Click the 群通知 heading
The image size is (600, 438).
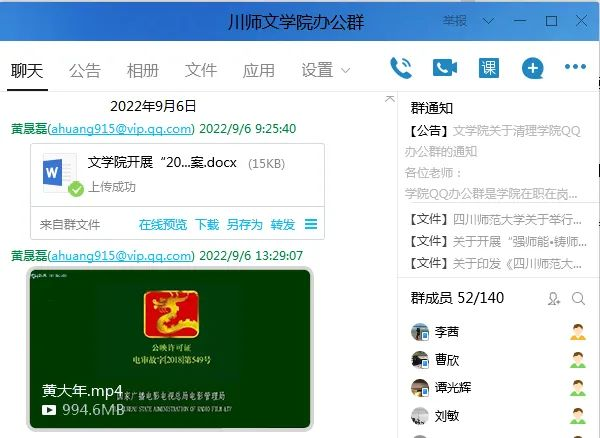[x=432, y=108]
